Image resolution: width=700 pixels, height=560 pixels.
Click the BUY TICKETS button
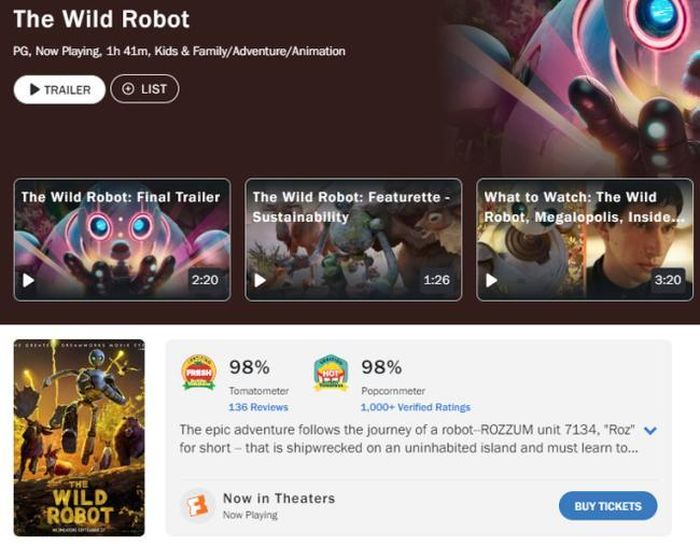click(x=608, y=506)
